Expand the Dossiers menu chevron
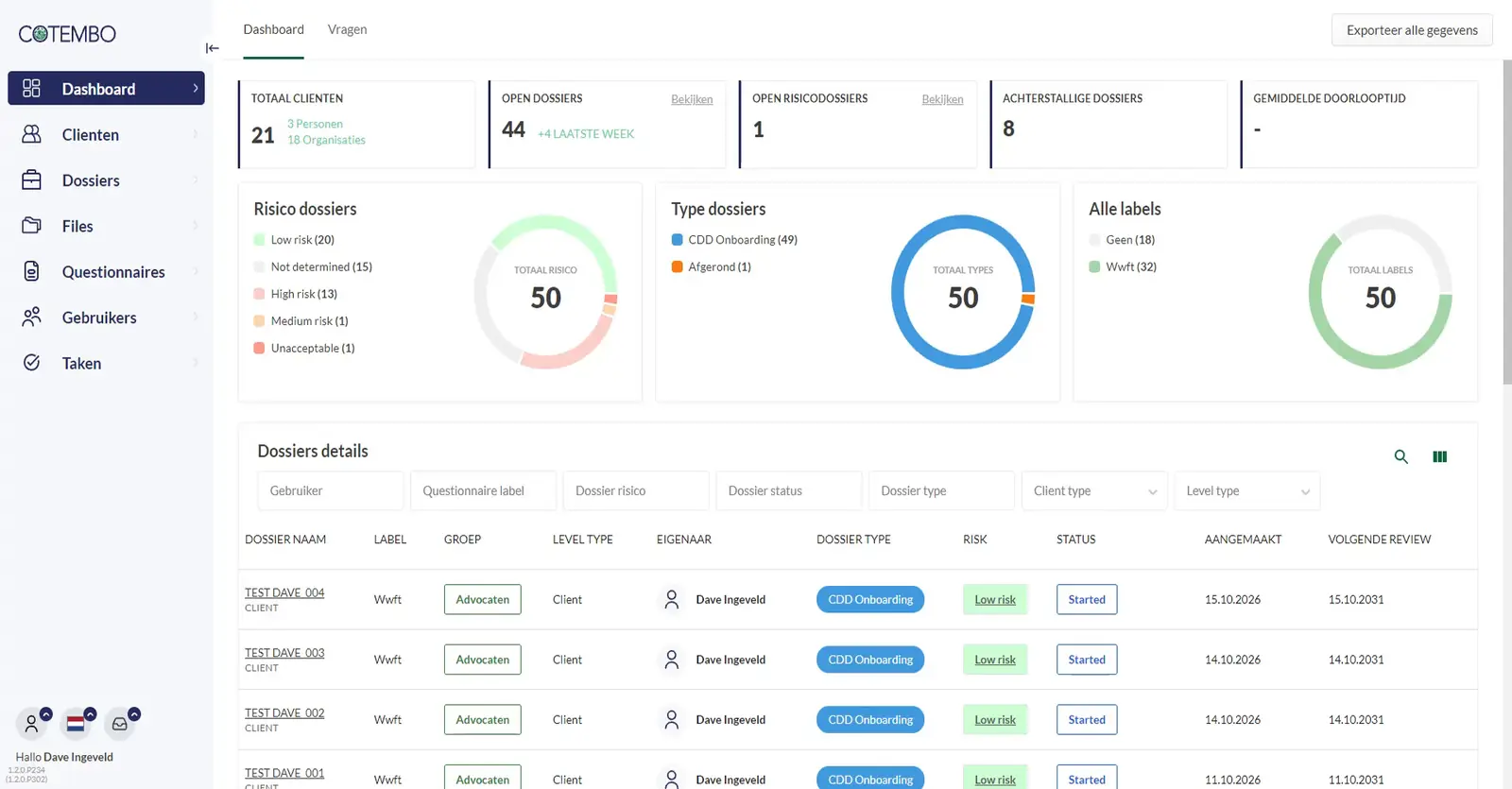1512x789 pixels. coord(196,180)
